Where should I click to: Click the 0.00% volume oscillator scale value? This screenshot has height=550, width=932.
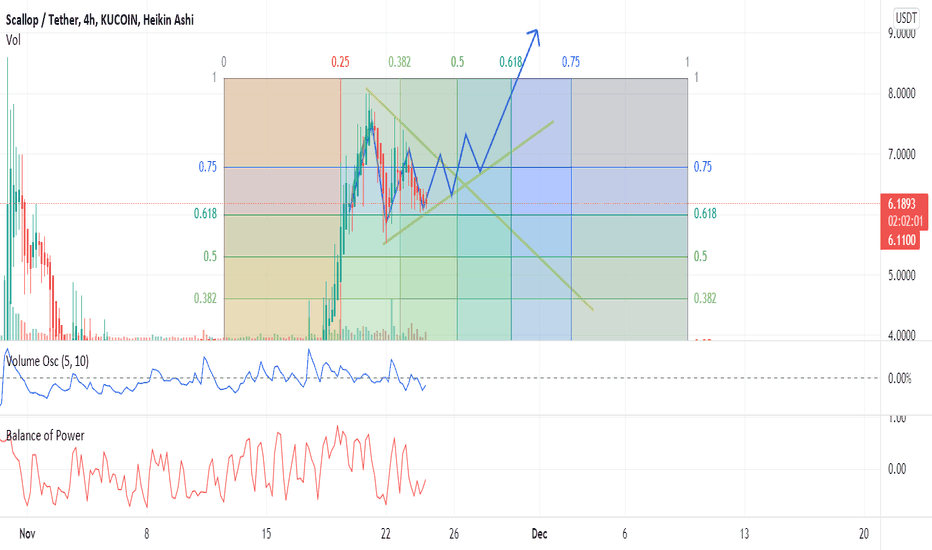pos(899,379)
